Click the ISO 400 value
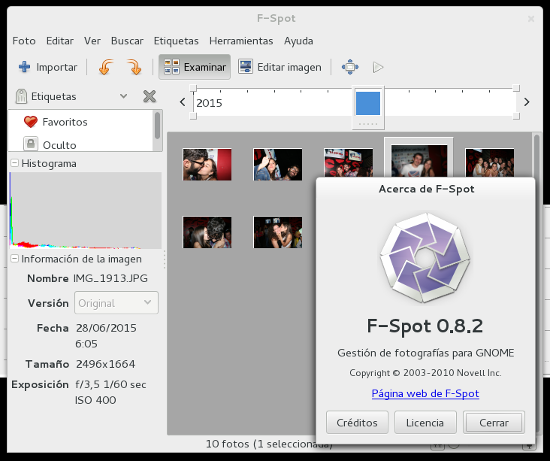Screen dimensions: 550x461 pos(95,400)
